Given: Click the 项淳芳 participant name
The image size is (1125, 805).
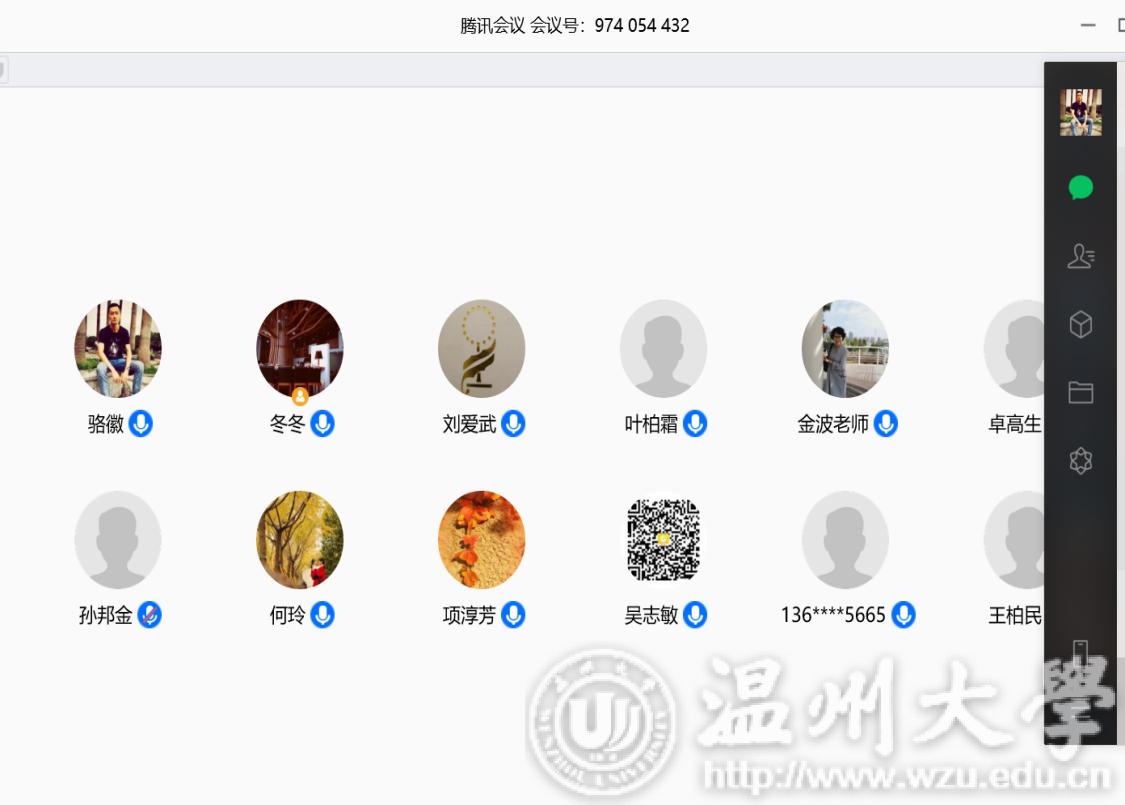Looking at the screenshot, I should coord(469,615).
